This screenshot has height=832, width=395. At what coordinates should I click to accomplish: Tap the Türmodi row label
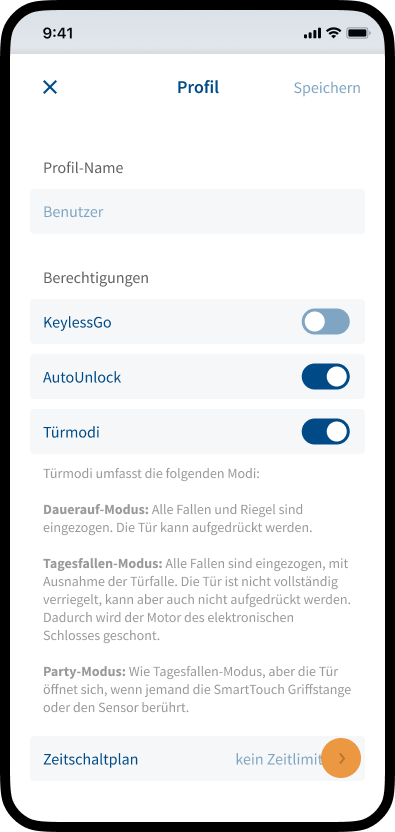pyautogui.click(x=71, y=432)
